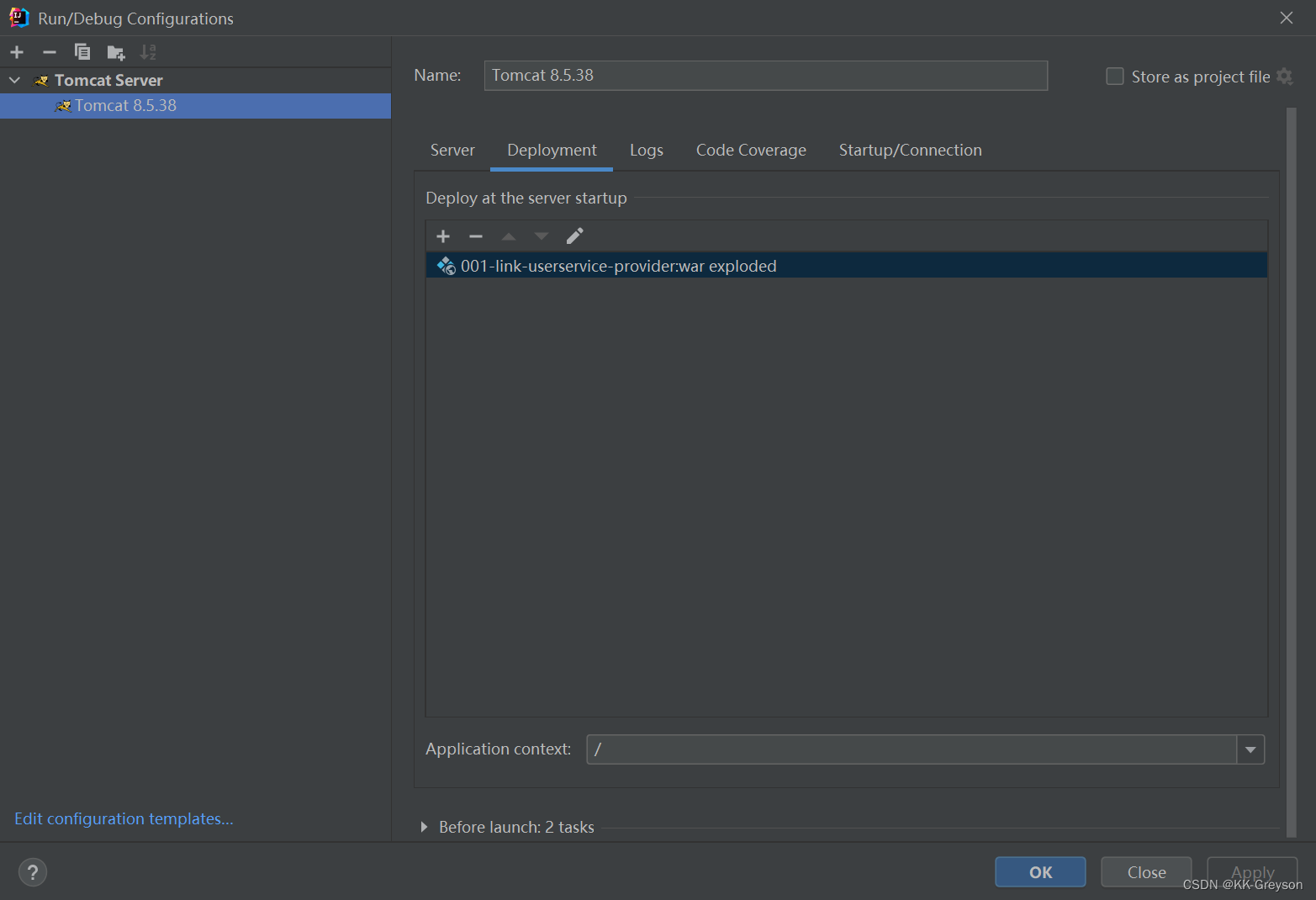Click the Close button
Screen dimensions: 1316x900
pos(1146,872)
